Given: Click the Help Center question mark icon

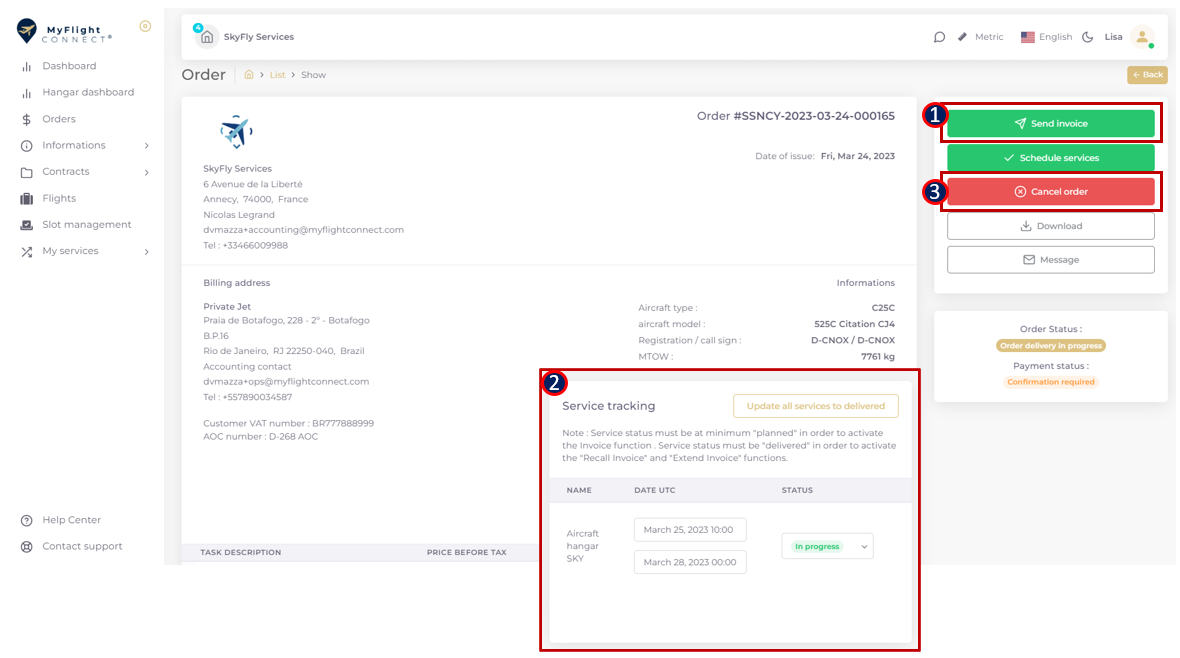Looking at the screenshot, I should click(x=26, y=521).
